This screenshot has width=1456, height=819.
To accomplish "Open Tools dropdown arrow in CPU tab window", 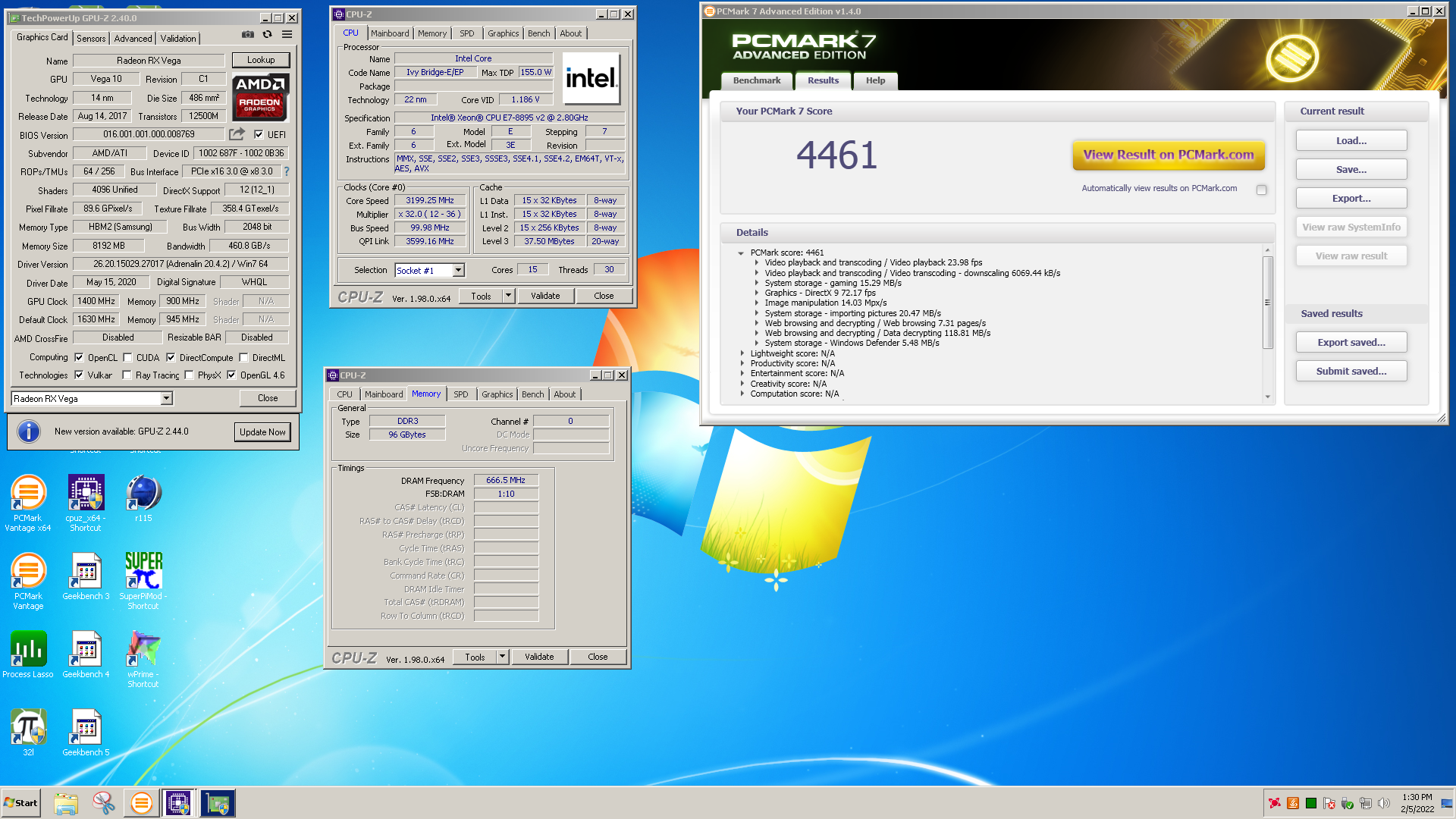I will pos(508,296).
